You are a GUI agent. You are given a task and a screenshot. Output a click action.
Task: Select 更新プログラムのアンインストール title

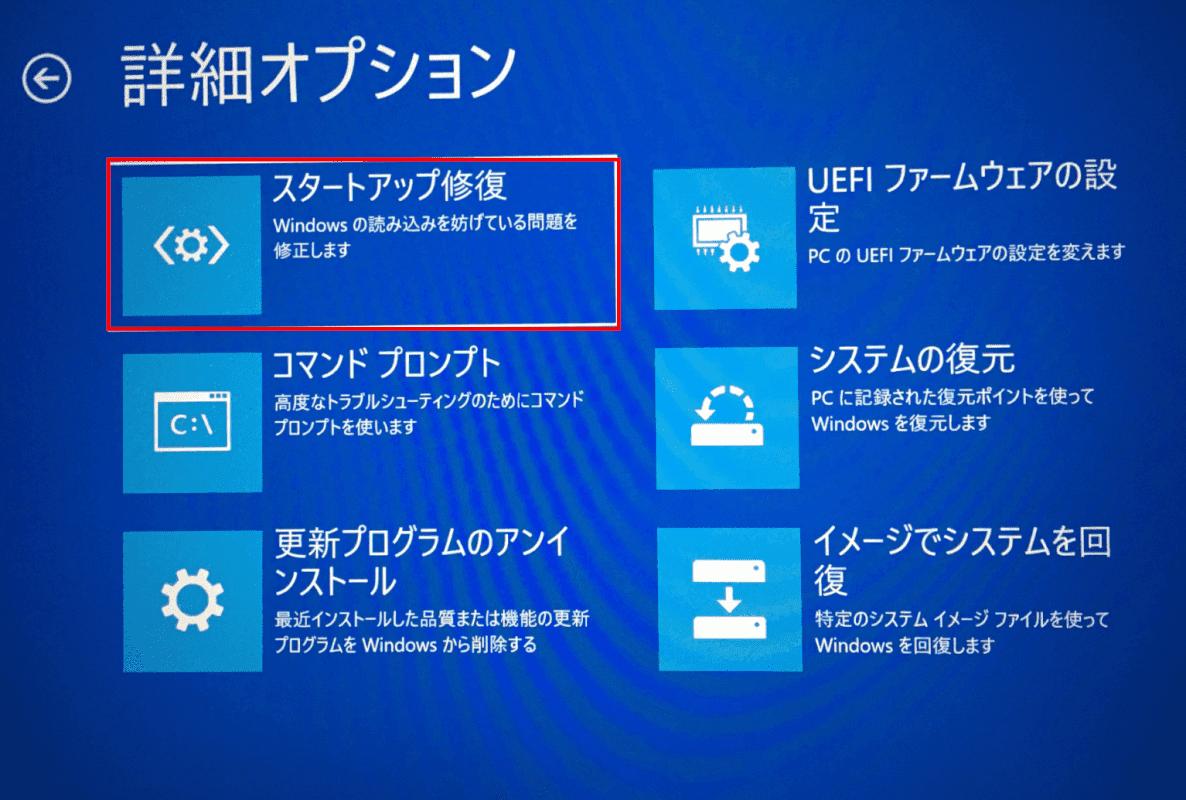(421, 562)
